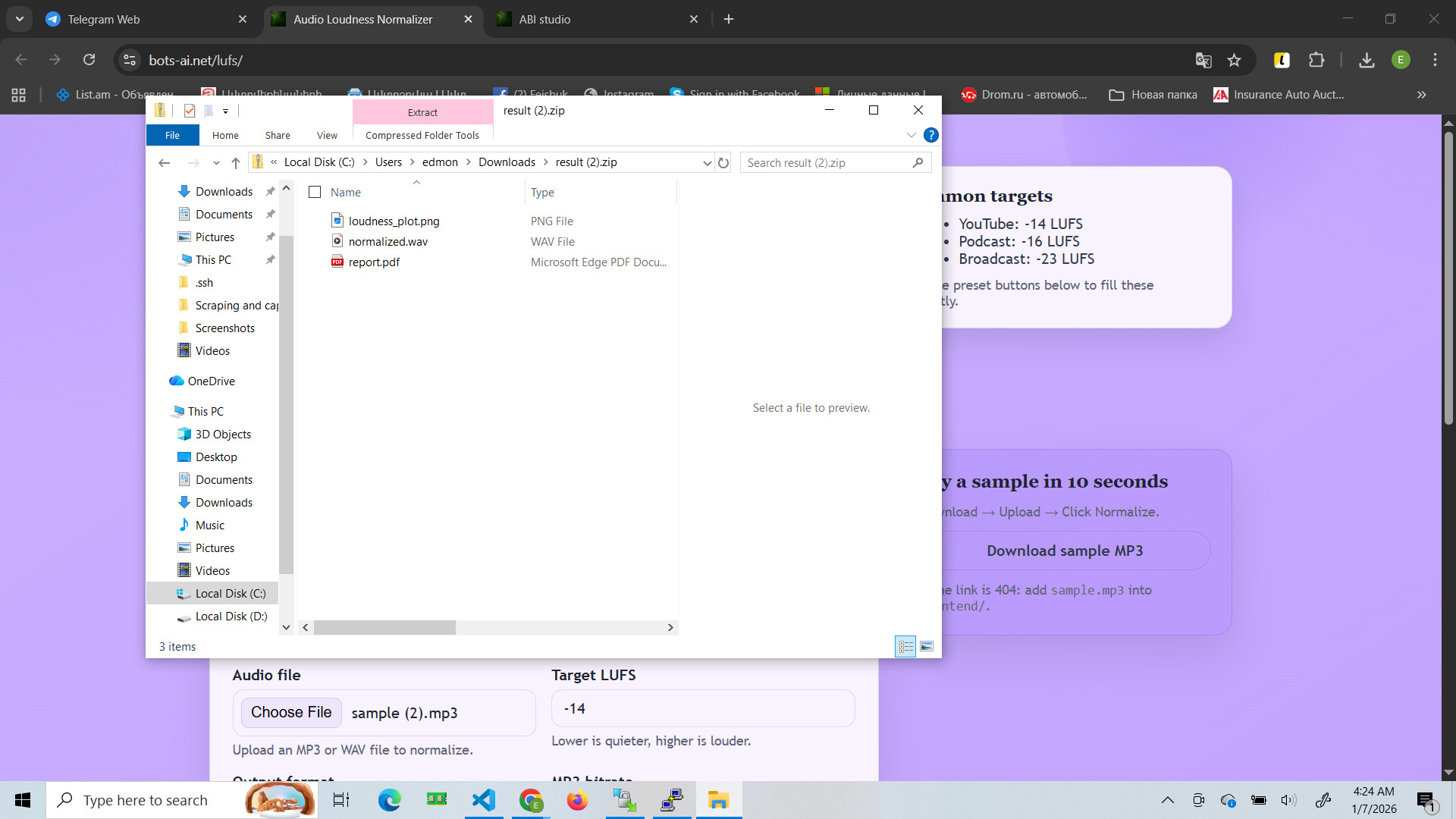Open the Customize Quick Access Toolbar menu
Image resolution: width=1456 pixels, height=819 pixels.
225,111
